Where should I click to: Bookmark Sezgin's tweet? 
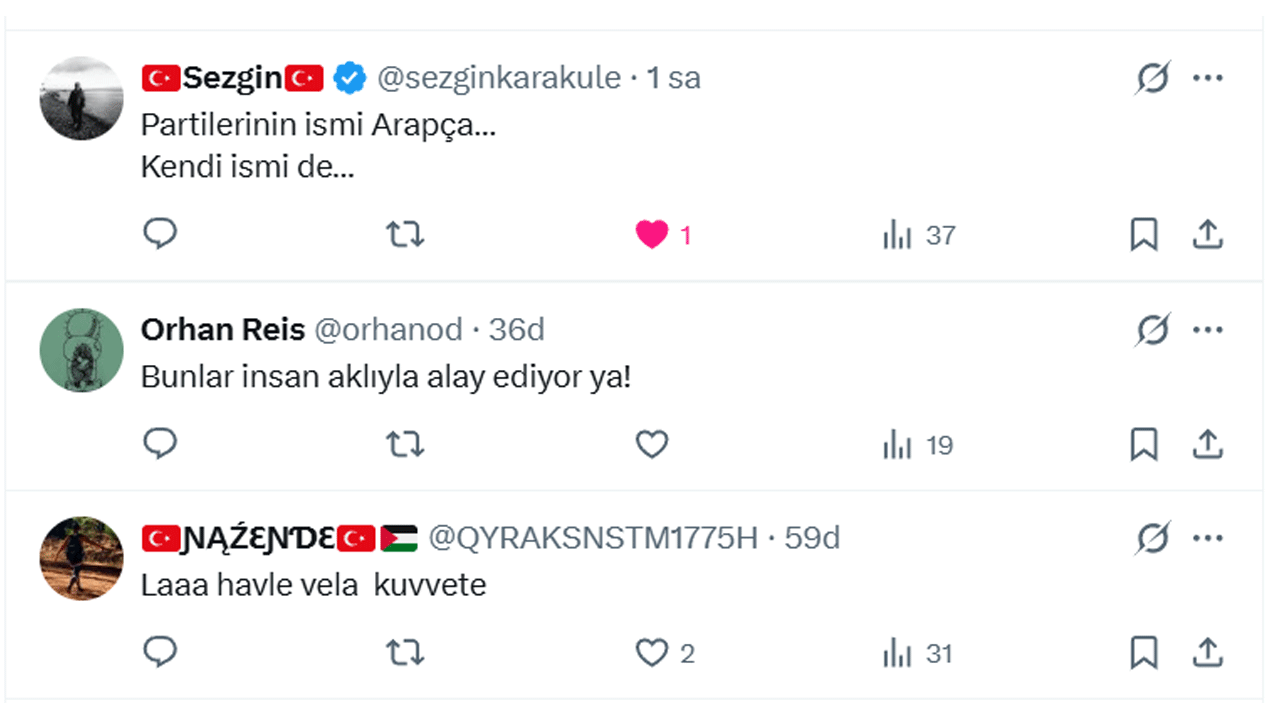pos(1144,235)
